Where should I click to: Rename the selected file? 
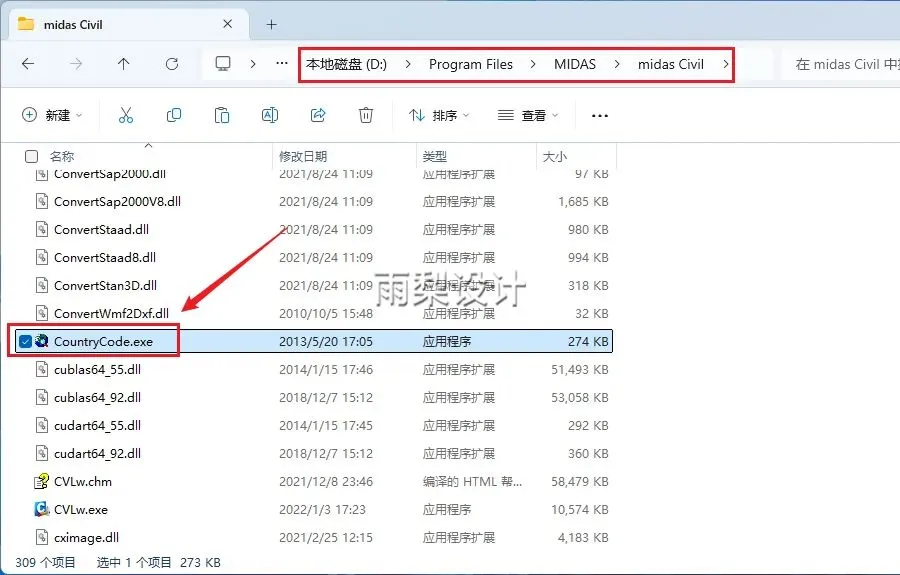point(270,115)
